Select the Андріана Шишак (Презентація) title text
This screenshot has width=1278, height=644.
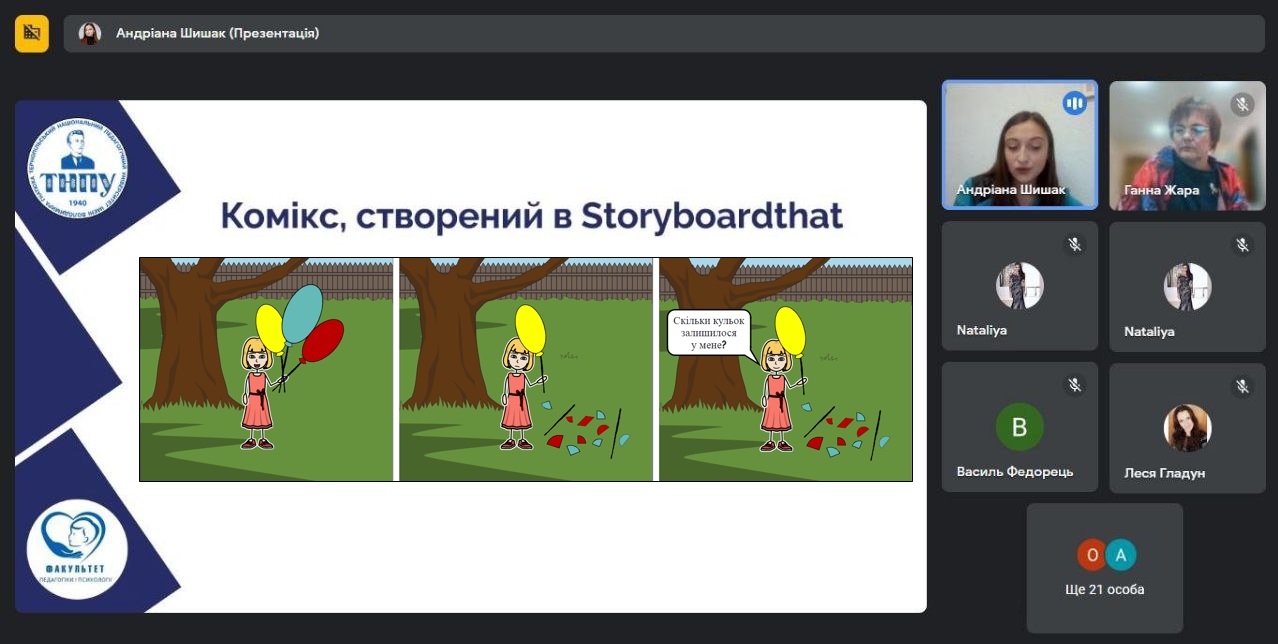[217, 33]
